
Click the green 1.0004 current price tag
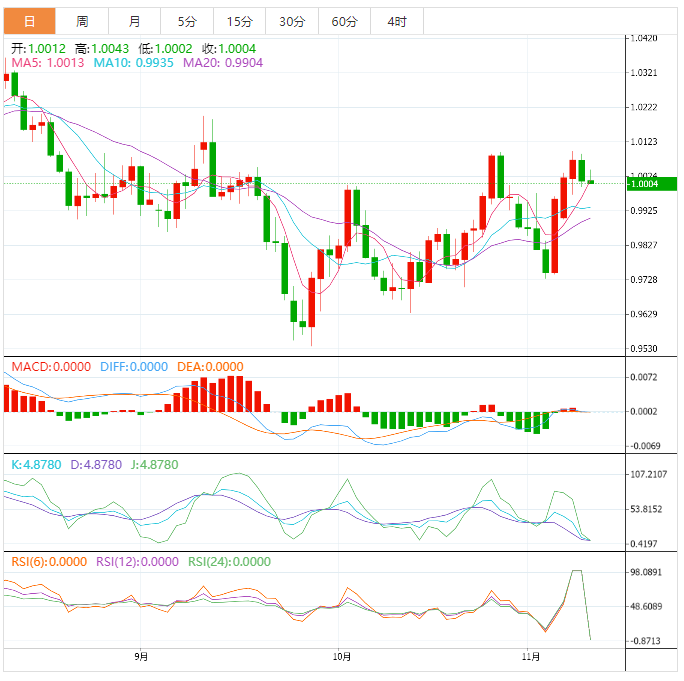pyautogui.click(x=652, y=184)
